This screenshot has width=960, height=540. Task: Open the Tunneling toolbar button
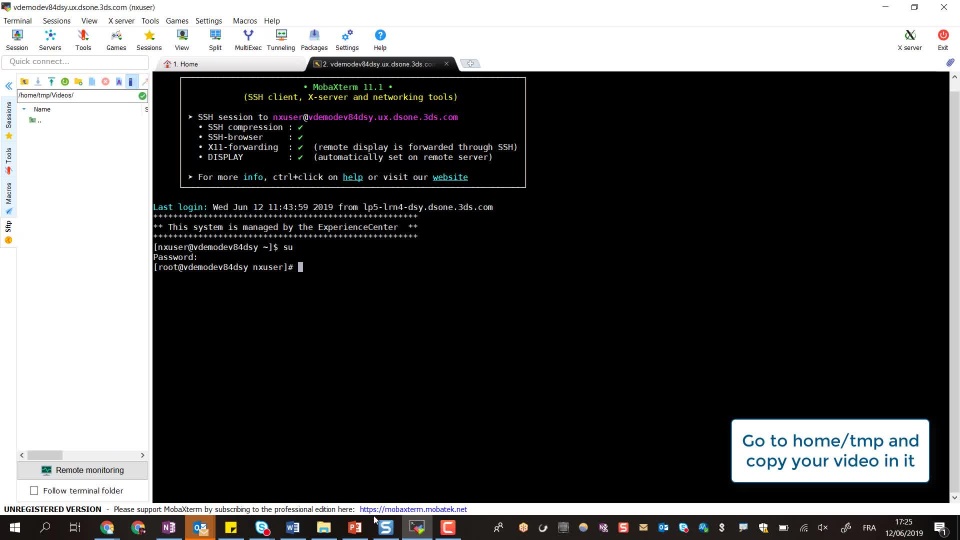coord(281,40)
